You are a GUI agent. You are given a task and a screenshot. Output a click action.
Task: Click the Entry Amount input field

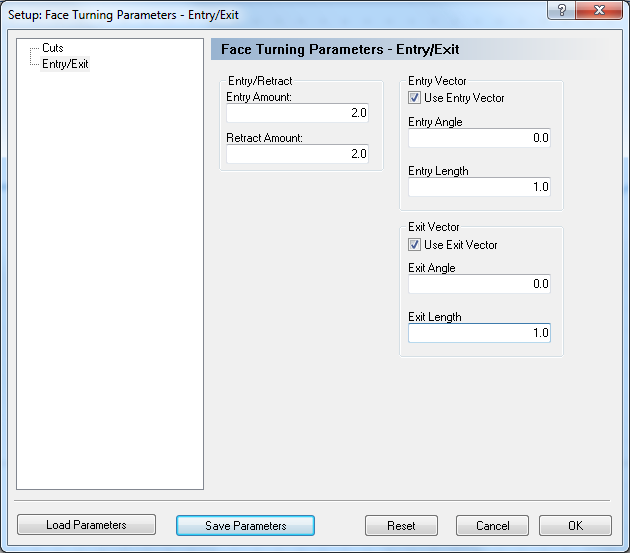[x=297, y=113]
